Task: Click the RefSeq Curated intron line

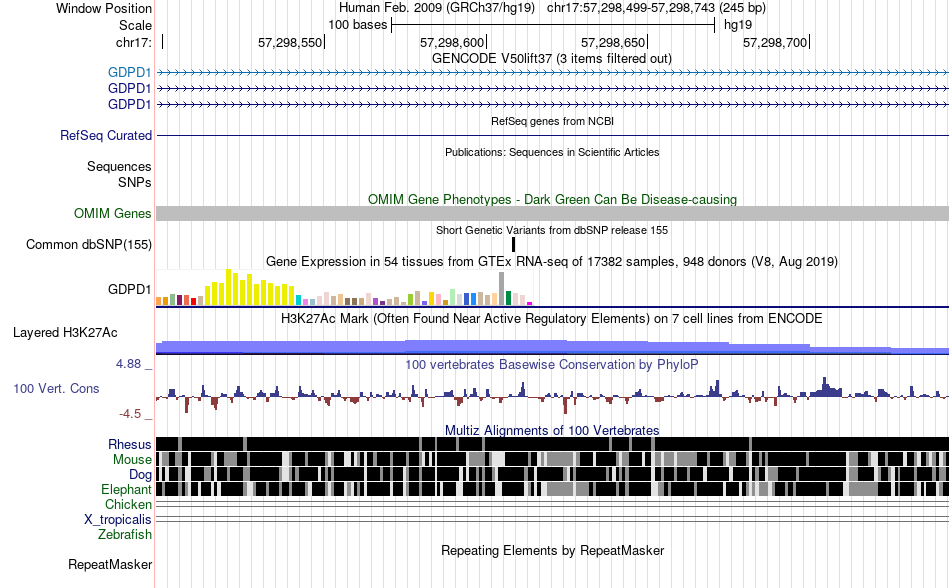Action: coord(553,135)
